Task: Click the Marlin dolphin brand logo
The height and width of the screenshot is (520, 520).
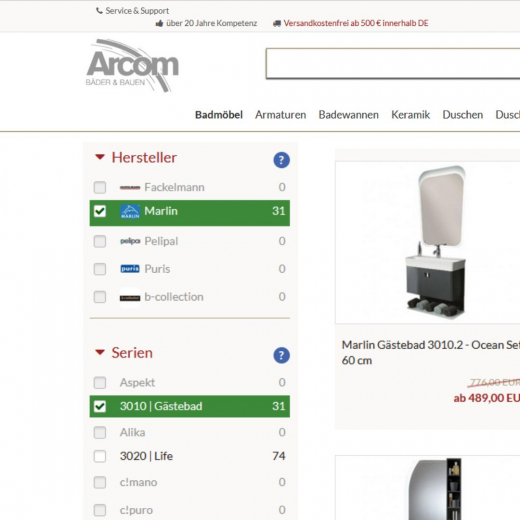Action: point(130,212)
